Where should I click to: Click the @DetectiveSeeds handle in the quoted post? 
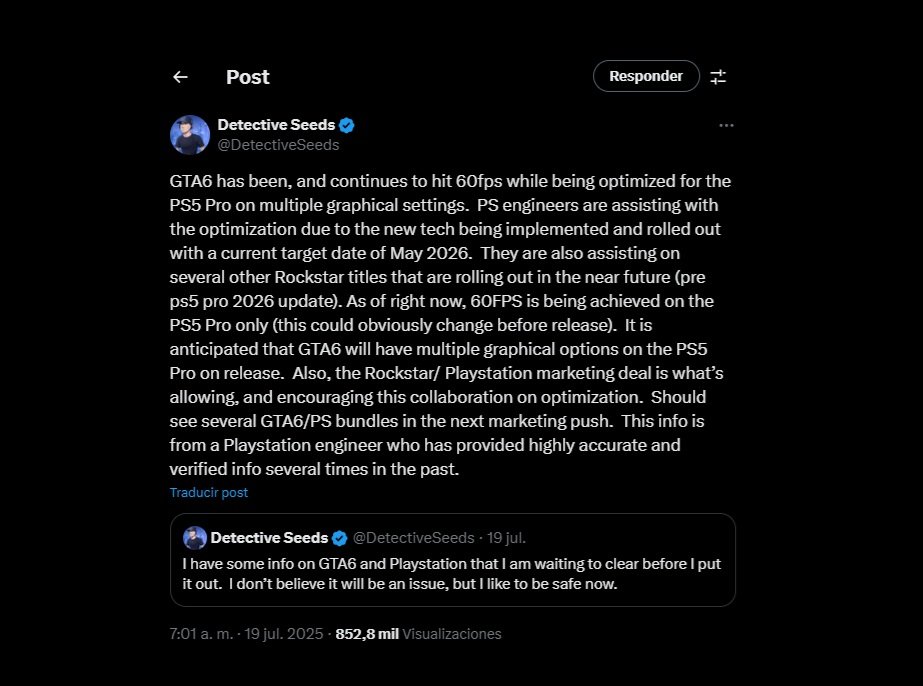tap(413, 538)
